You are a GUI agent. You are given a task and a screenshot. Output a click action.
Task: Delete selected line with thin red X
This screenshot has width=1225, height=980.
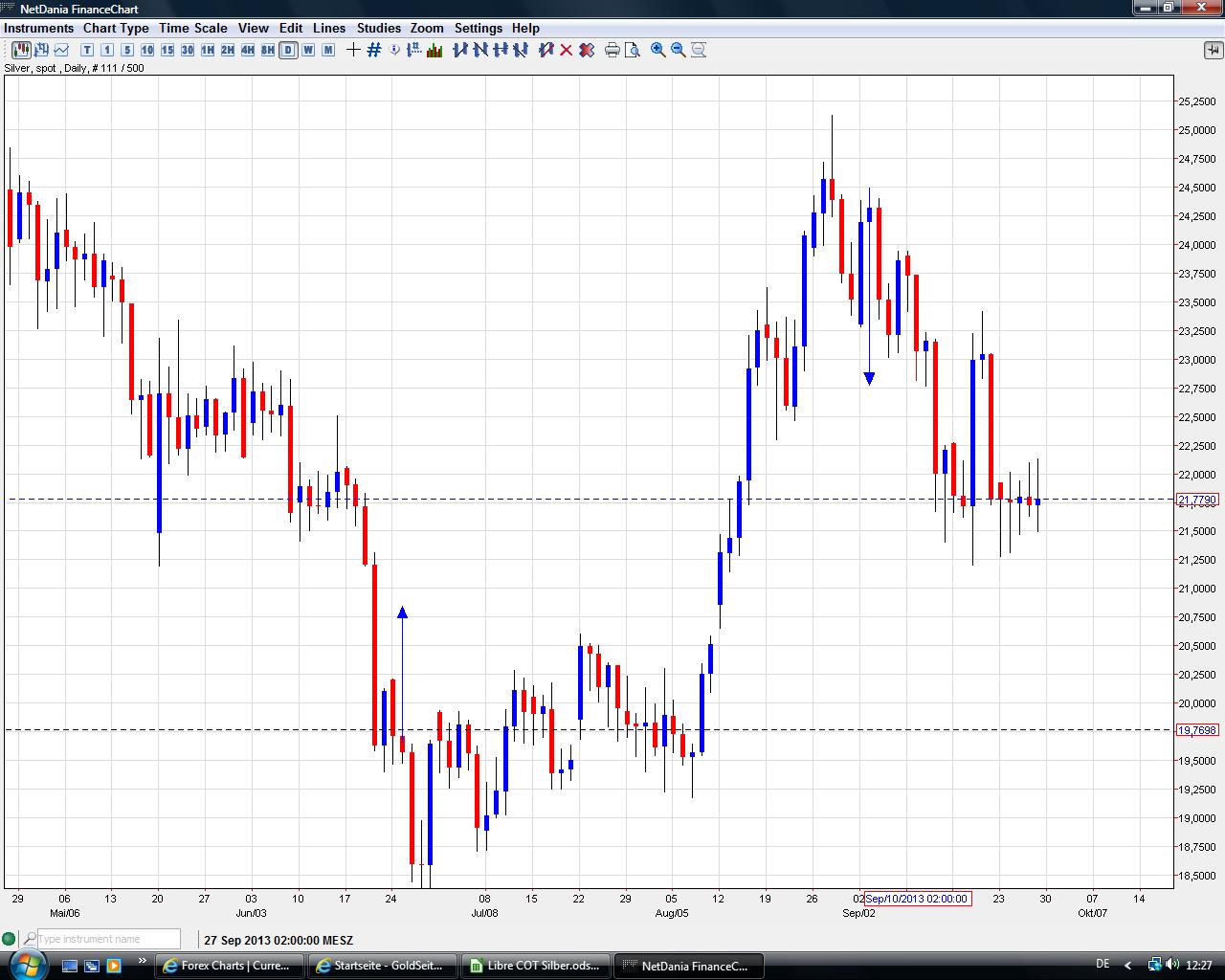click(567, 50)
